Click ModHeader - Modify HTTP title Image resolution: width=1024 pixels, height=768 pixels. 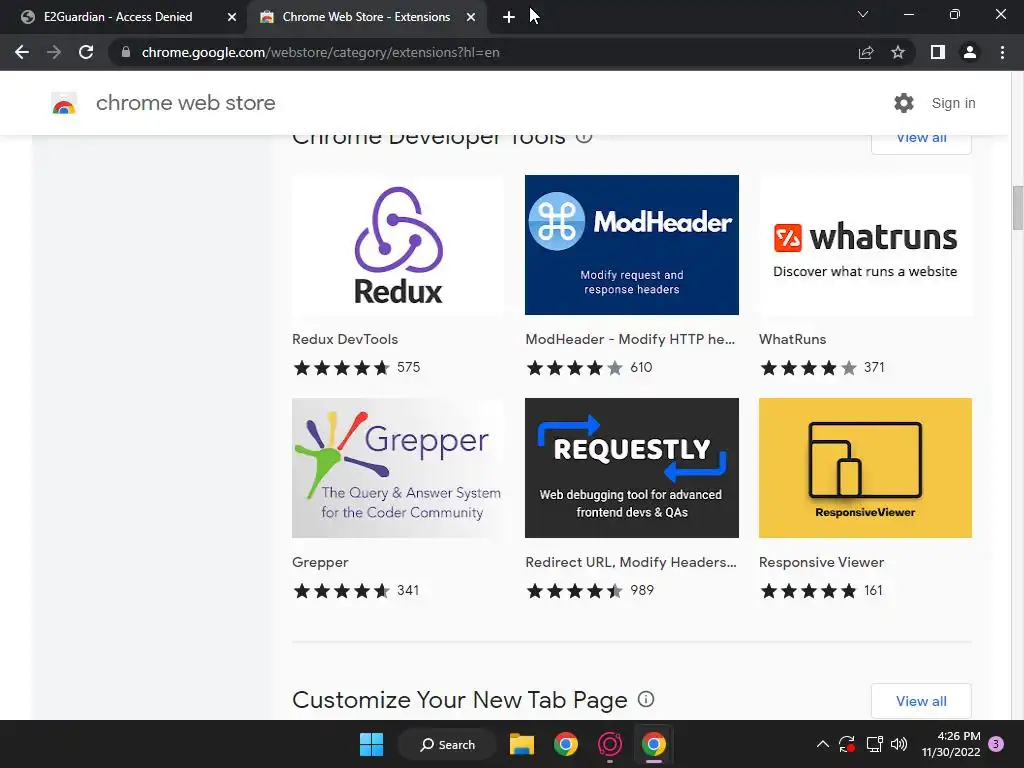click(630, 339)
